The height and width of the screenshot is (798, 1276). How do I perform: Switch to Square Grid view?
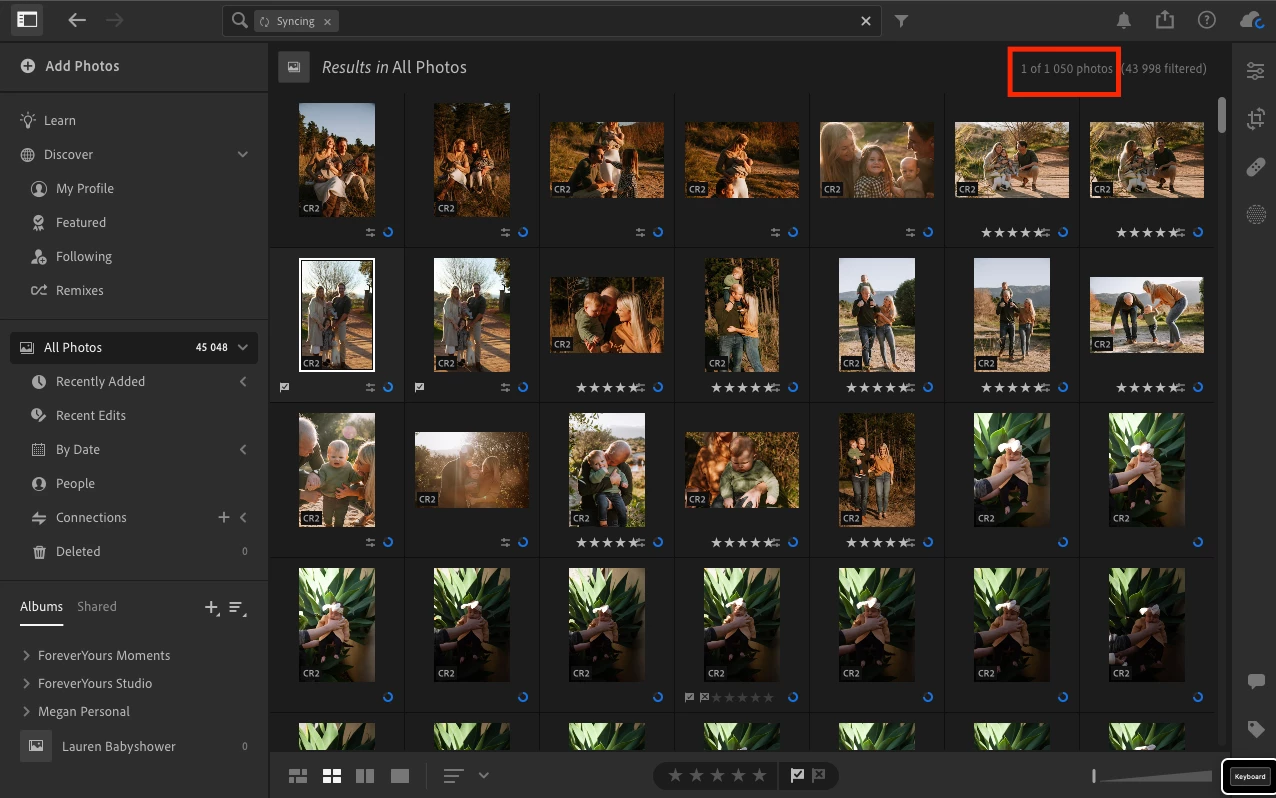(332, 776)
